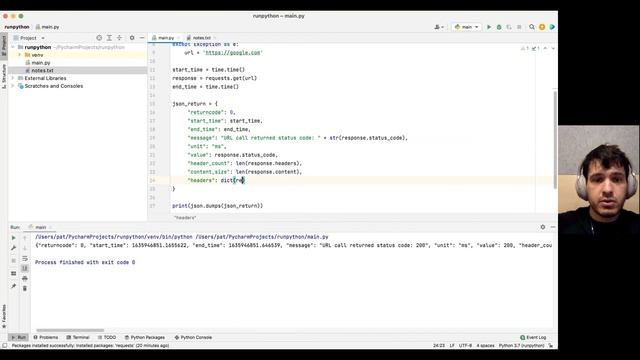Click the down-arrow stack trace icon in Run console

[x=25, y=248]
